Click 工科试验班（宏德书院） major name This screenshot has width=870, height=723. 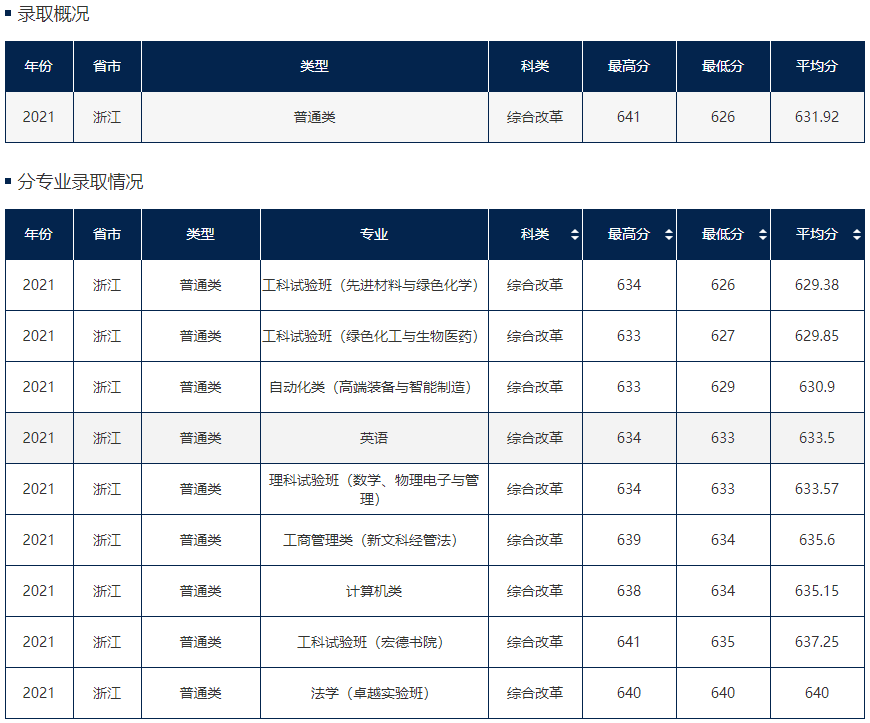pos(374,642)
